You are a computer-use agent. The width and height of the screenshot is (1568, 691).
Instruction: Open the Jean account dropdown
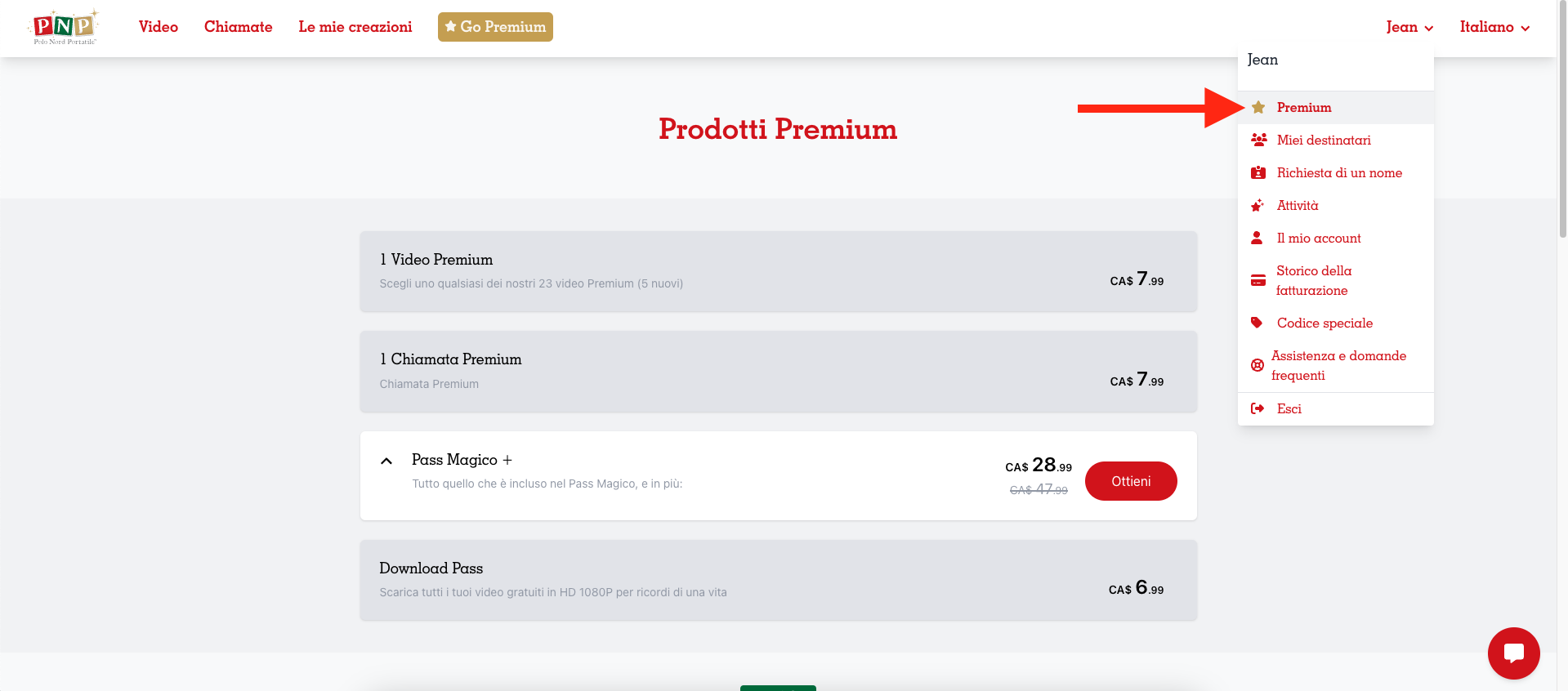pyautogui.click(x=1409, y=27)
